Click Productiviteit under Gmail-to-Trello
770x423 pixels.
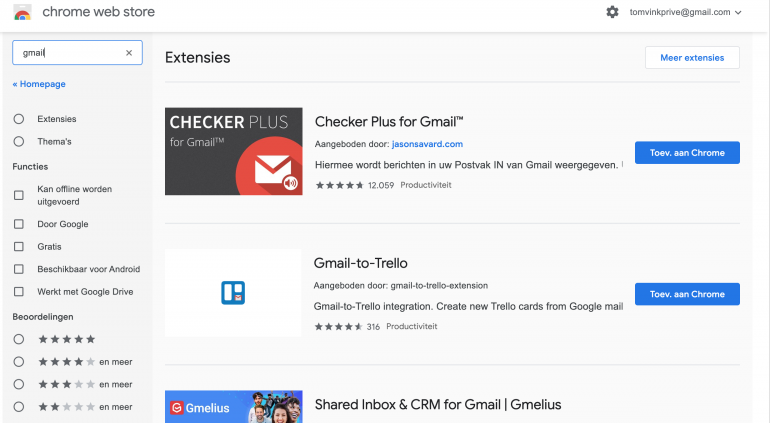(412, 327)
